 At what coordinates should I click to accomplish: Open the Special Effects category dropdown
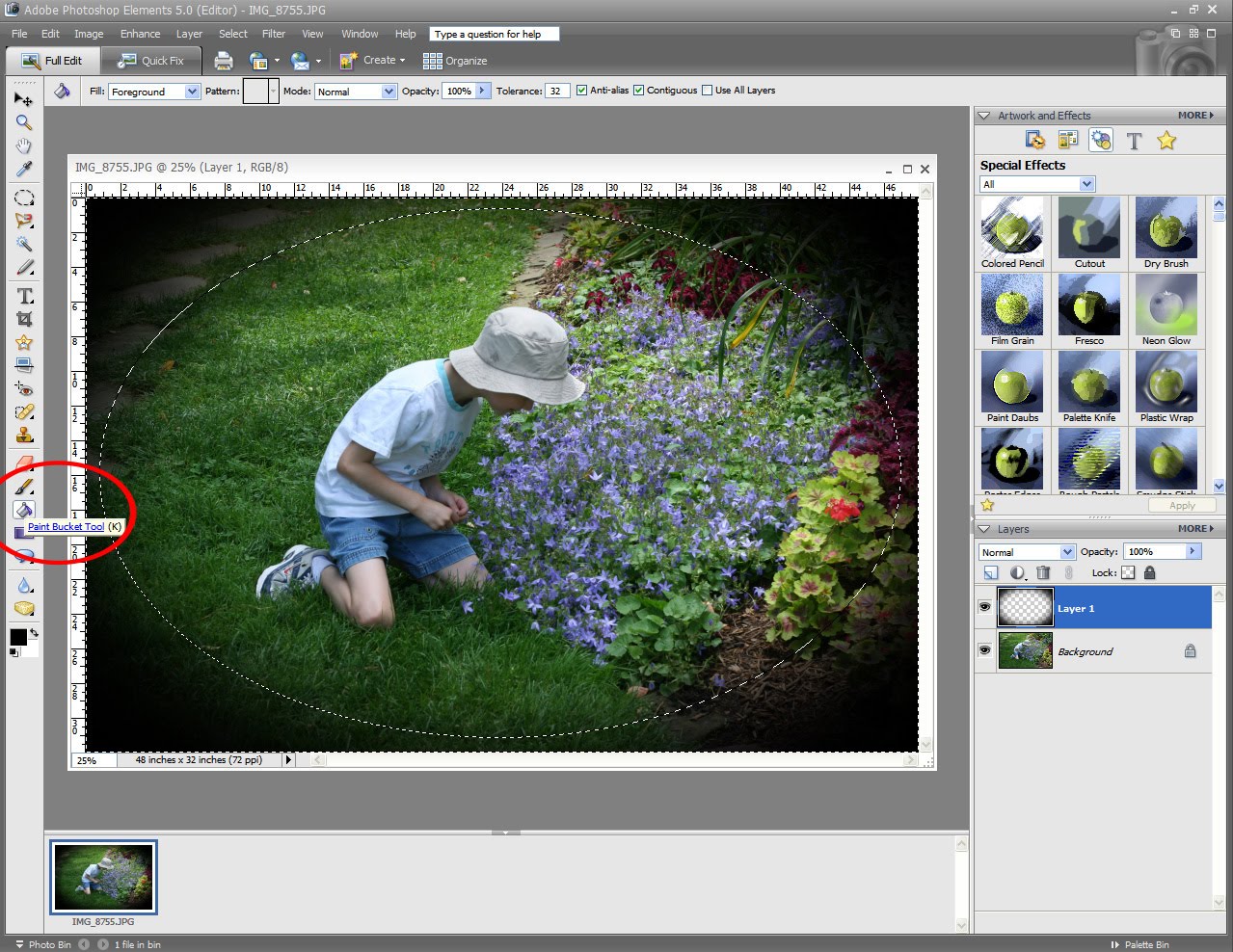[x=1086, y=184]
